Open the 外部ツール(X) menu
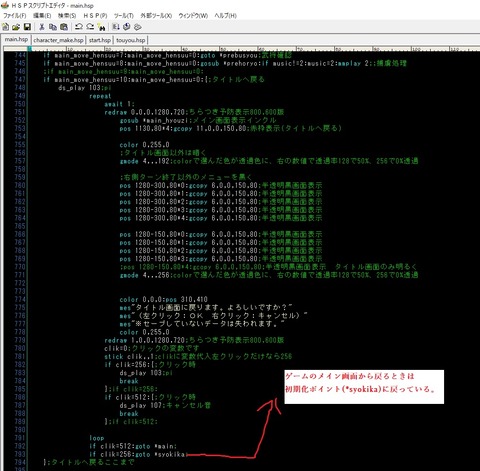The height and width of the screenshot is (471, 480). (156, 16)
